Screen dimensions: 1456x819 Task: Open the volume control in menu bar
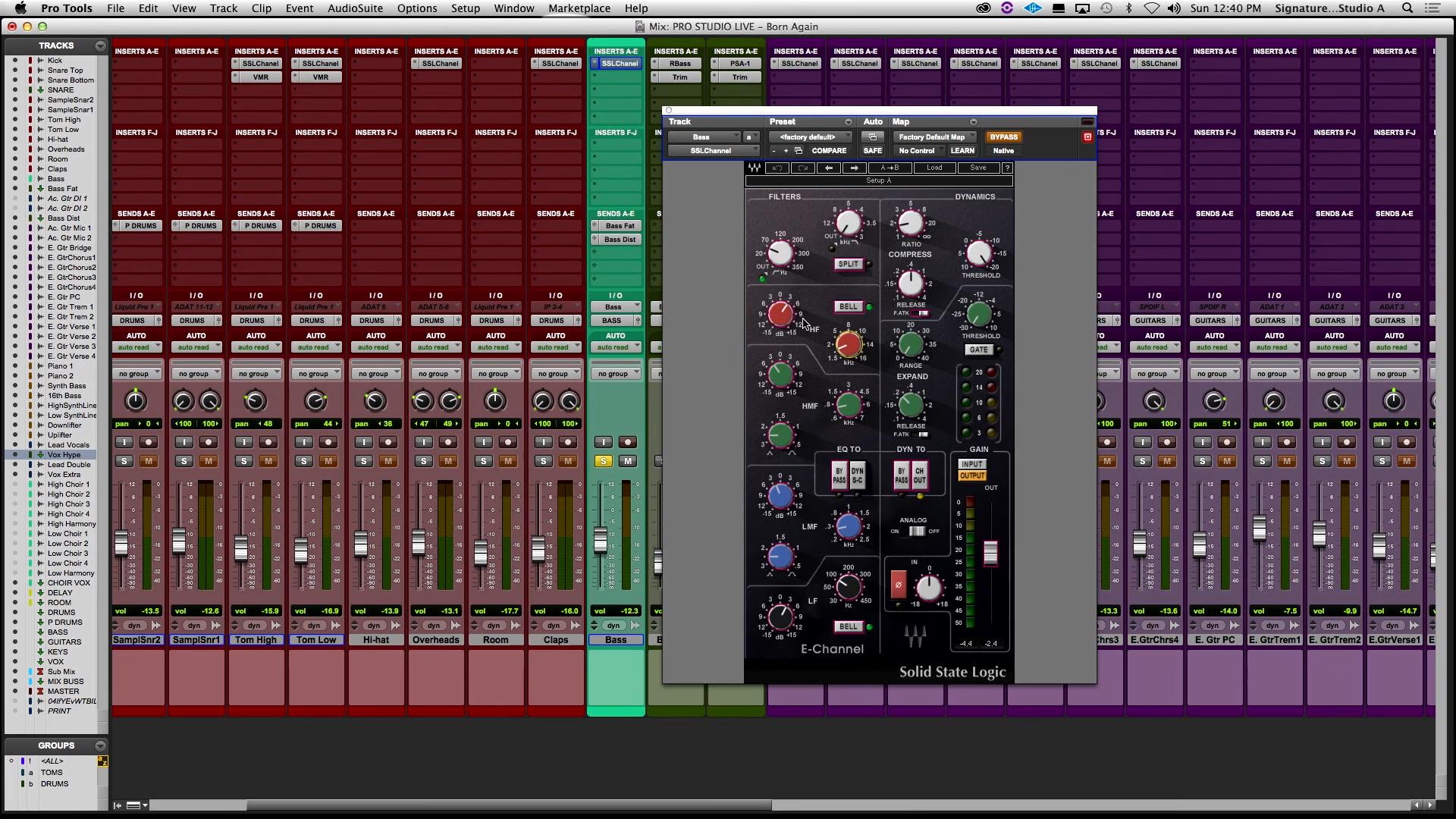[x=1174, y=8]
